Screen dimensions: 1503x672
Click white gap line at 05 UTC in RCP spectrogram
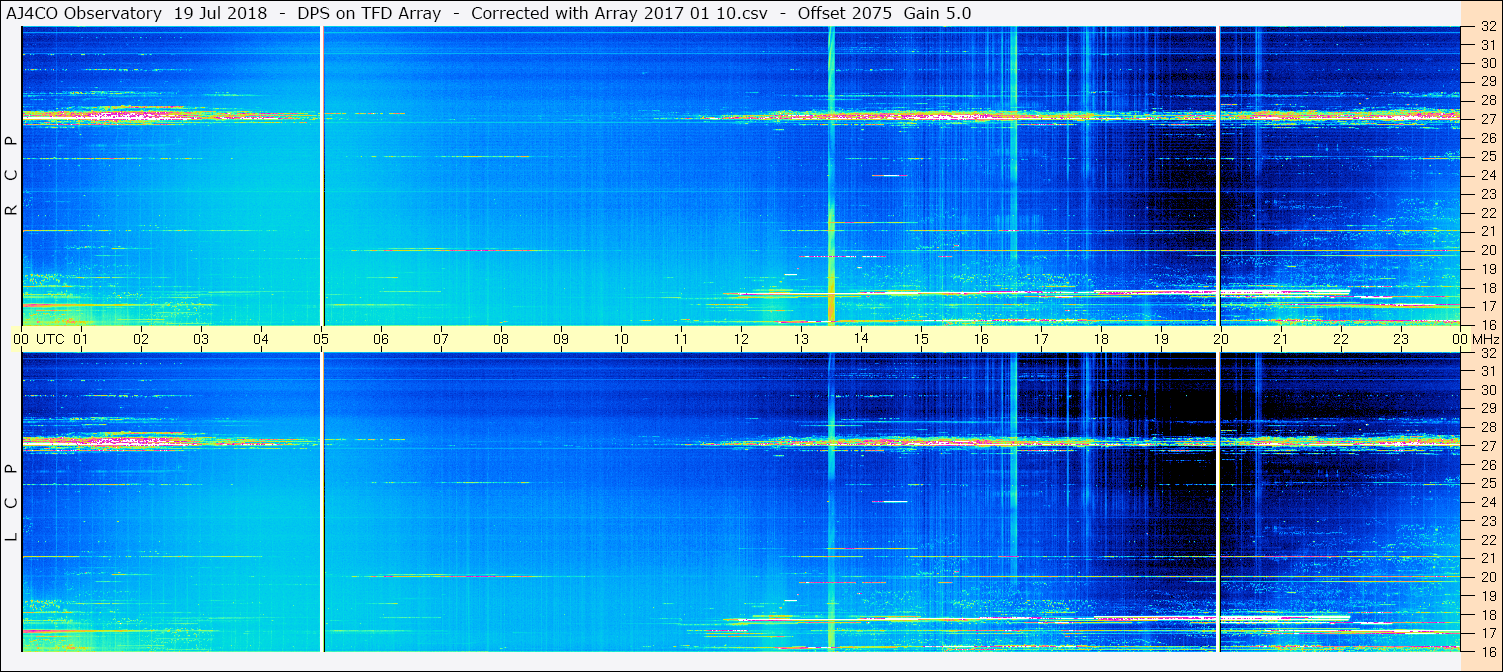[x=322, y=176]
